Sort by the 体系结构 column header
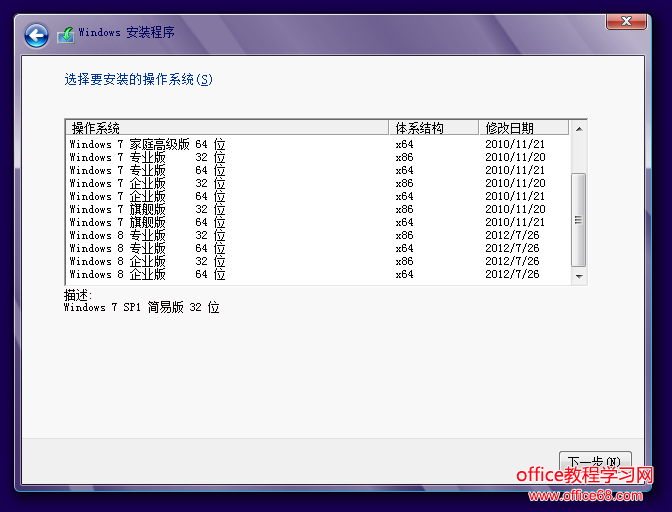The height and width of the screenshot is (512, 672). click(x=434, y=128)
